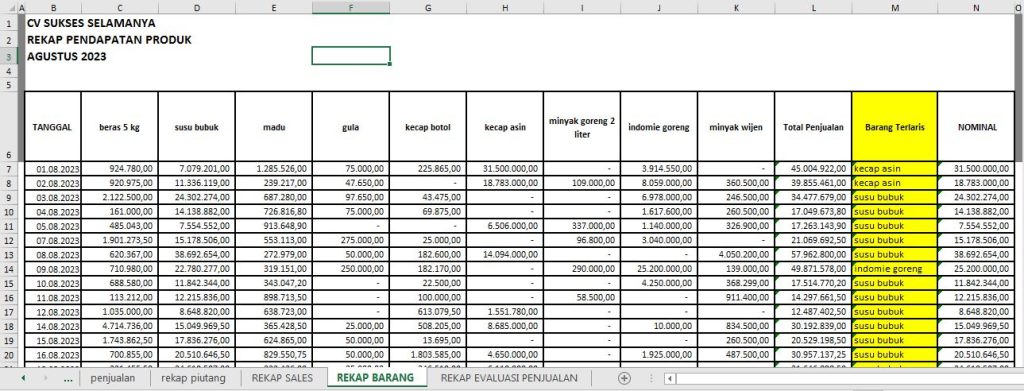
Task: Select the cell with 31.500.000,00 under kecap asin
Action: 505,169
